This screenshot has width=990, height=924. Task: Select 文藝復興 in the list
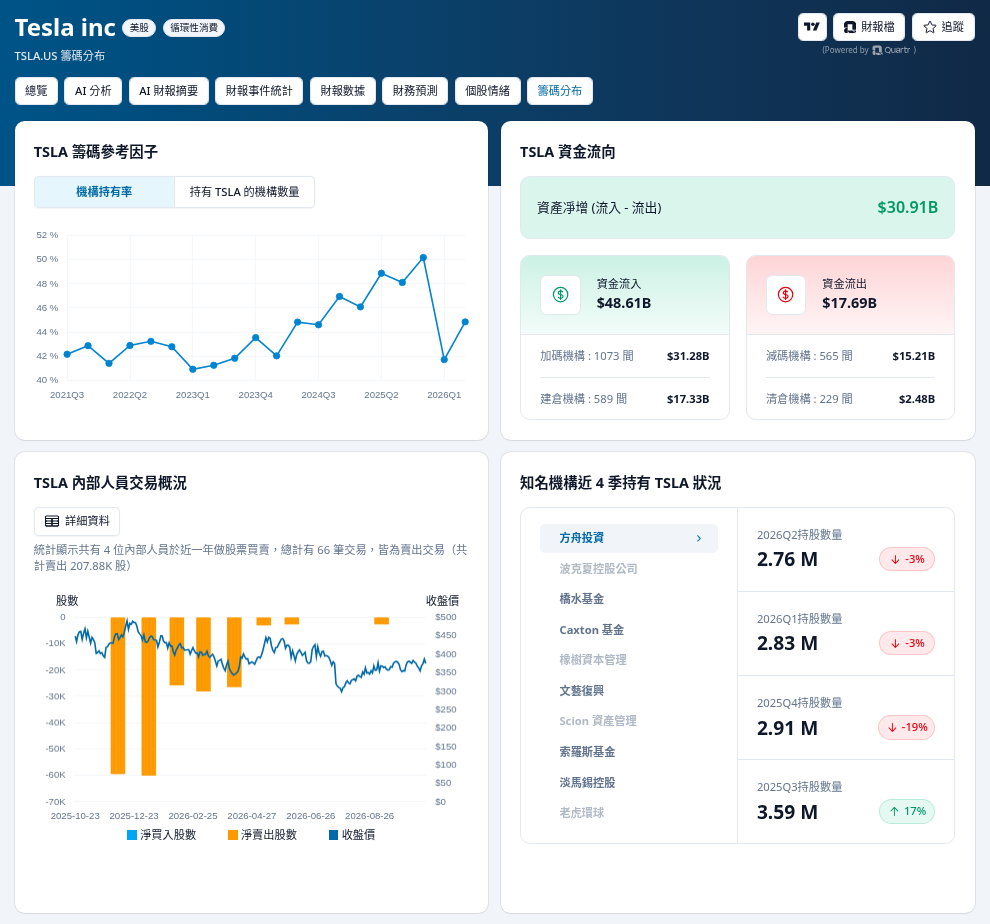pyautogui.click(x=581, y=690)
